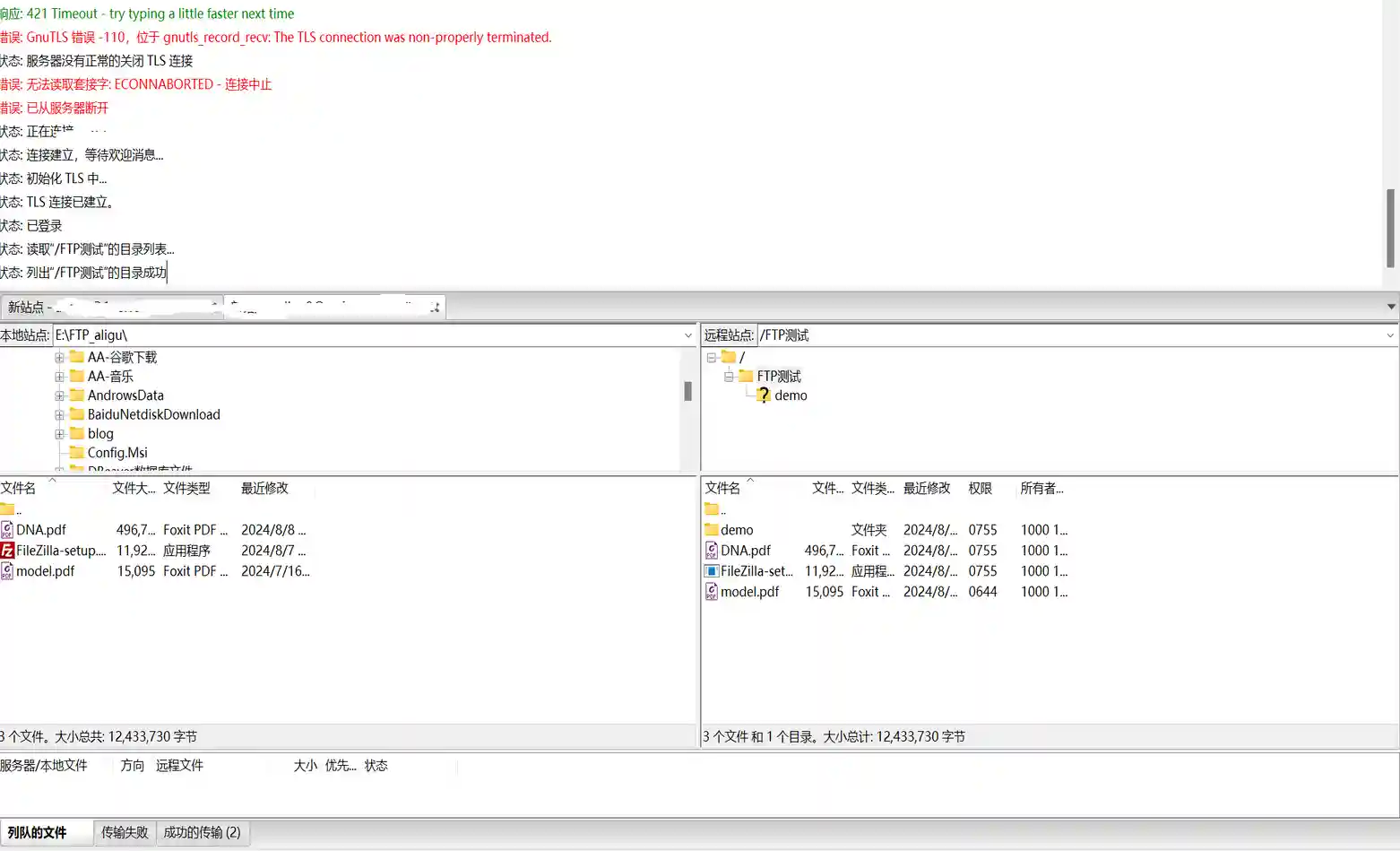Expand the blog folder in local tree
Screen dimensions: 1400x851
tap(59, 434)
